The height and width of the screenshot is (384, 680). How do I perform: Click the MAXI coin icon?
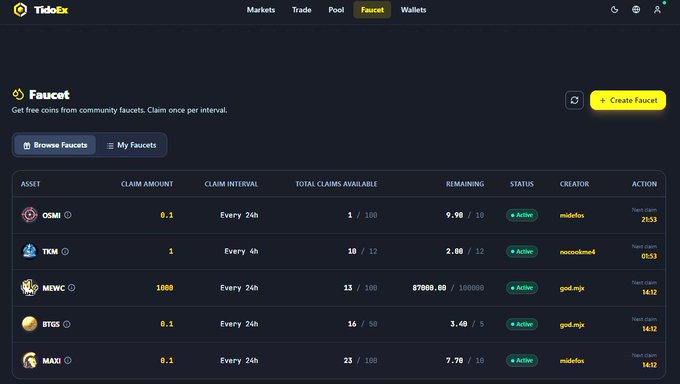[29, 360]
